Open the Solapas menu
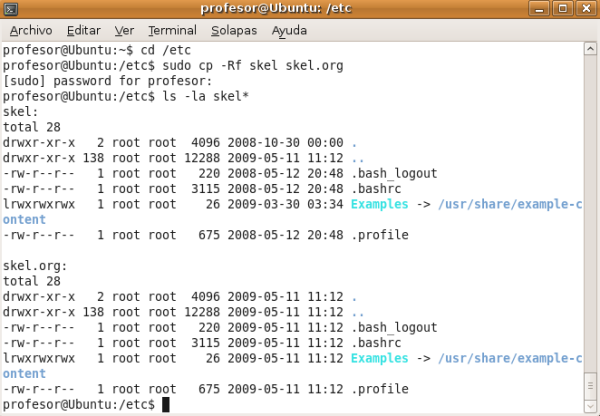The height and width of the screenshot is (416, 600). (x=234, y=30)
